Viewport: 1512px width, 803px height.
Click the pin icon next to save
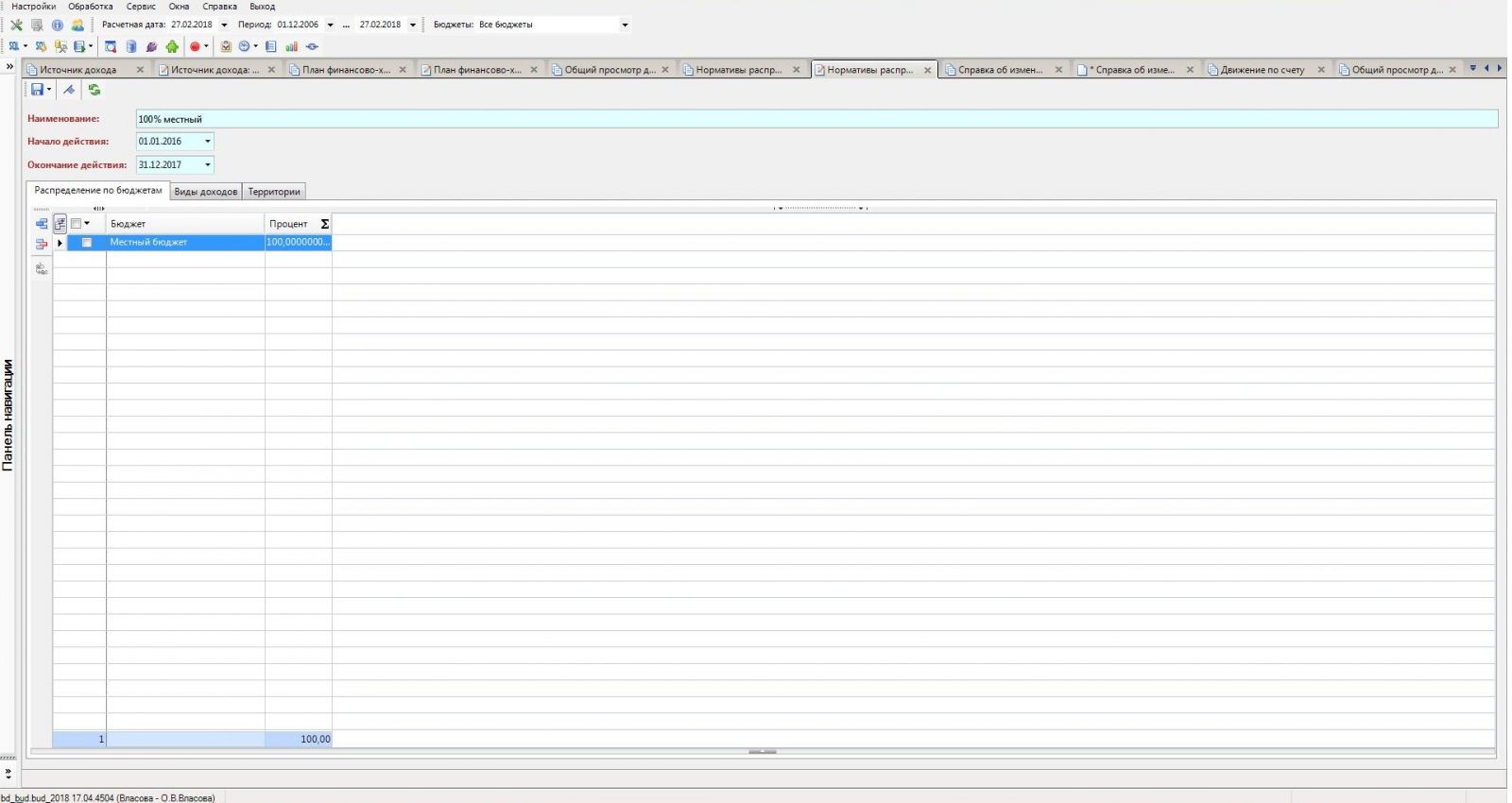click(x=69, y=90)
